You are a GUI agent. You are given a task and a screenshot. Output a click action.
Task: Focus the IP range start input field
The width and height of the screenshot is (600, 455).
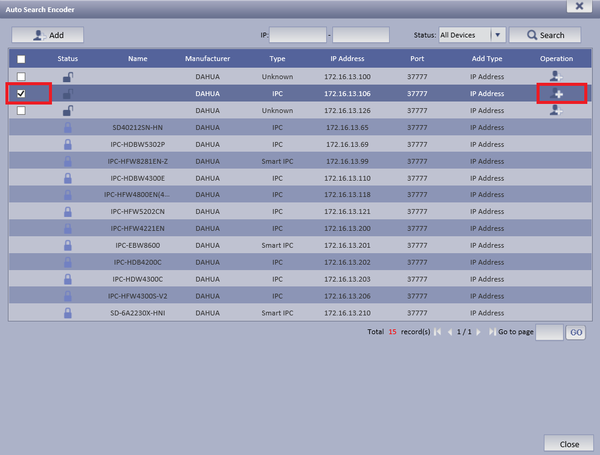(x=298, y=35)
